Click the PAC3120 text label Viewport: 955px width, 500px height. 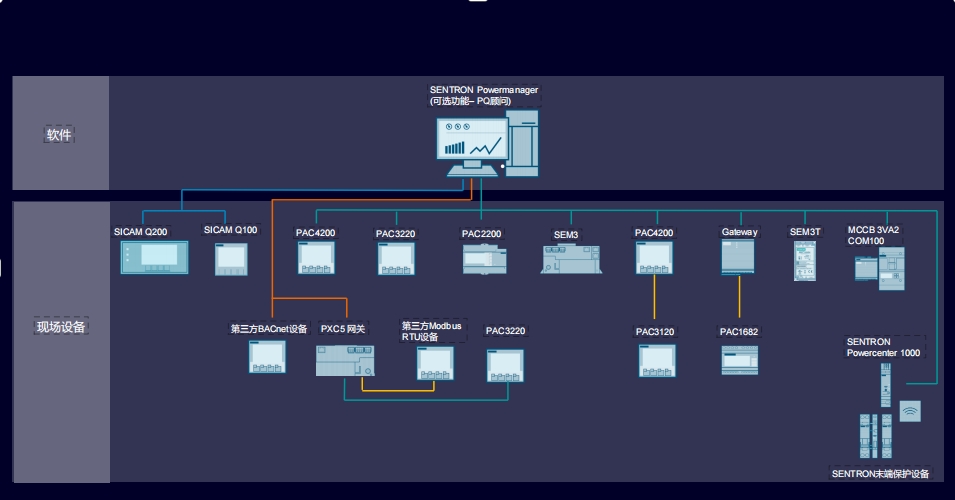[655, 332]
